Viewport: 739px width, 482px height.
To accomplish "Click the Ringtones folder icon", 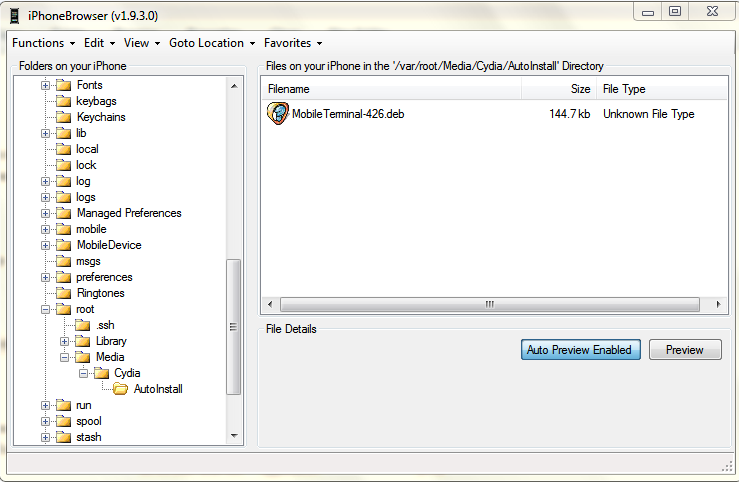I will (63, 294).
